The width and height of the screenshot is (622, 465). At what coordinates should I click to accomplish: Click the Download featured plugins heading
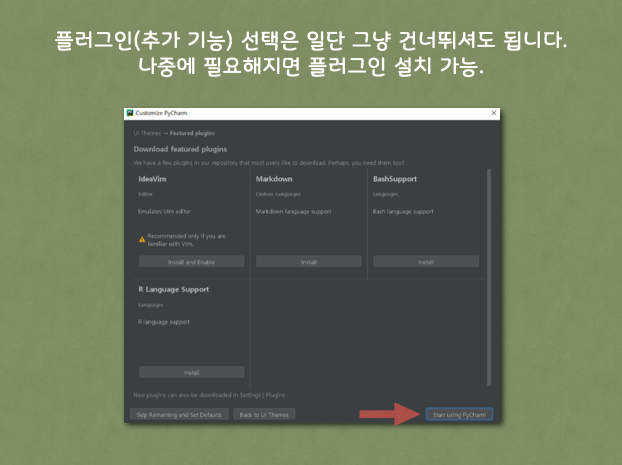coord(180,149)
